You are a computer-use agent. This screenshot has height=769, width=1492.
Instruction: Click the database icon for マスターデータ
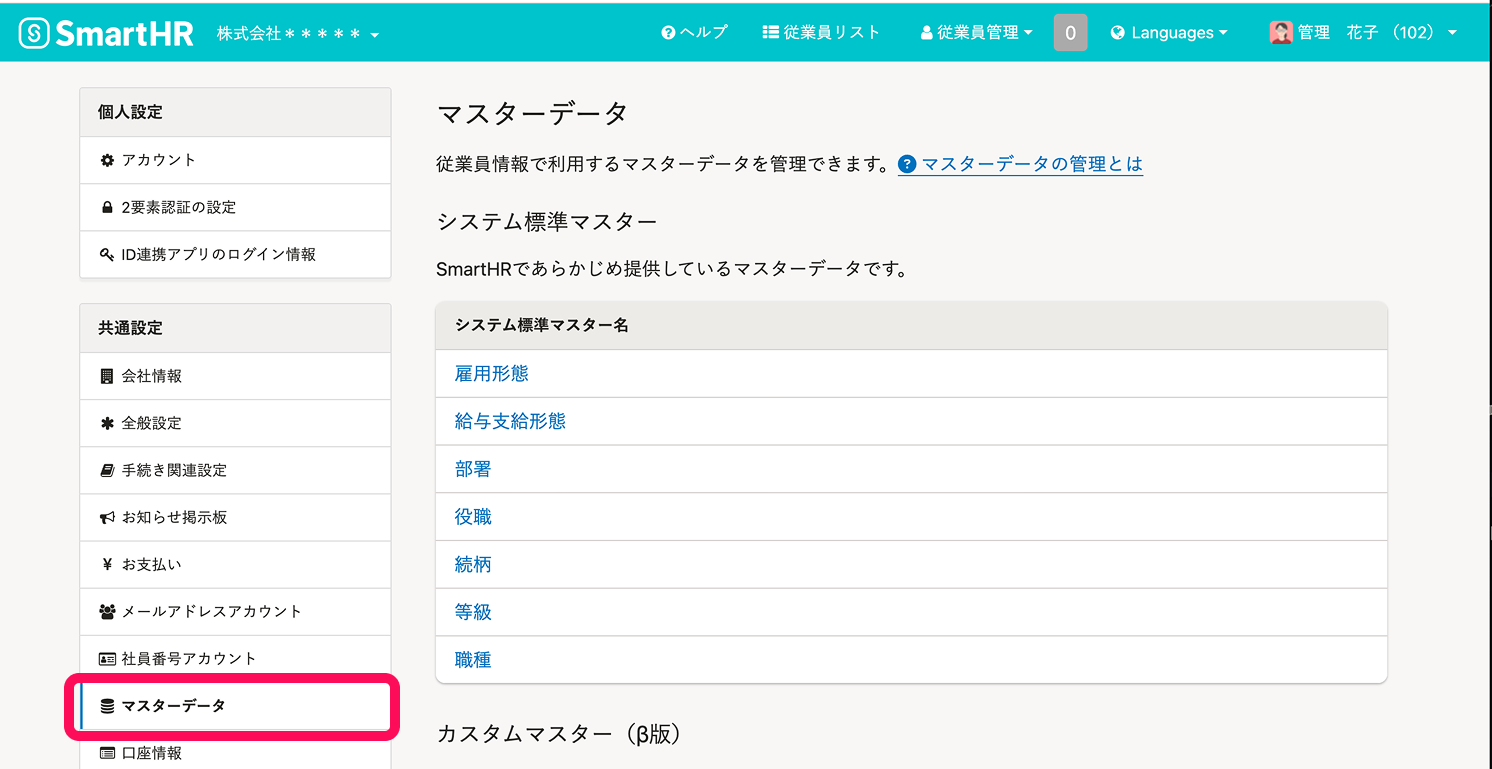pos(107,707)
